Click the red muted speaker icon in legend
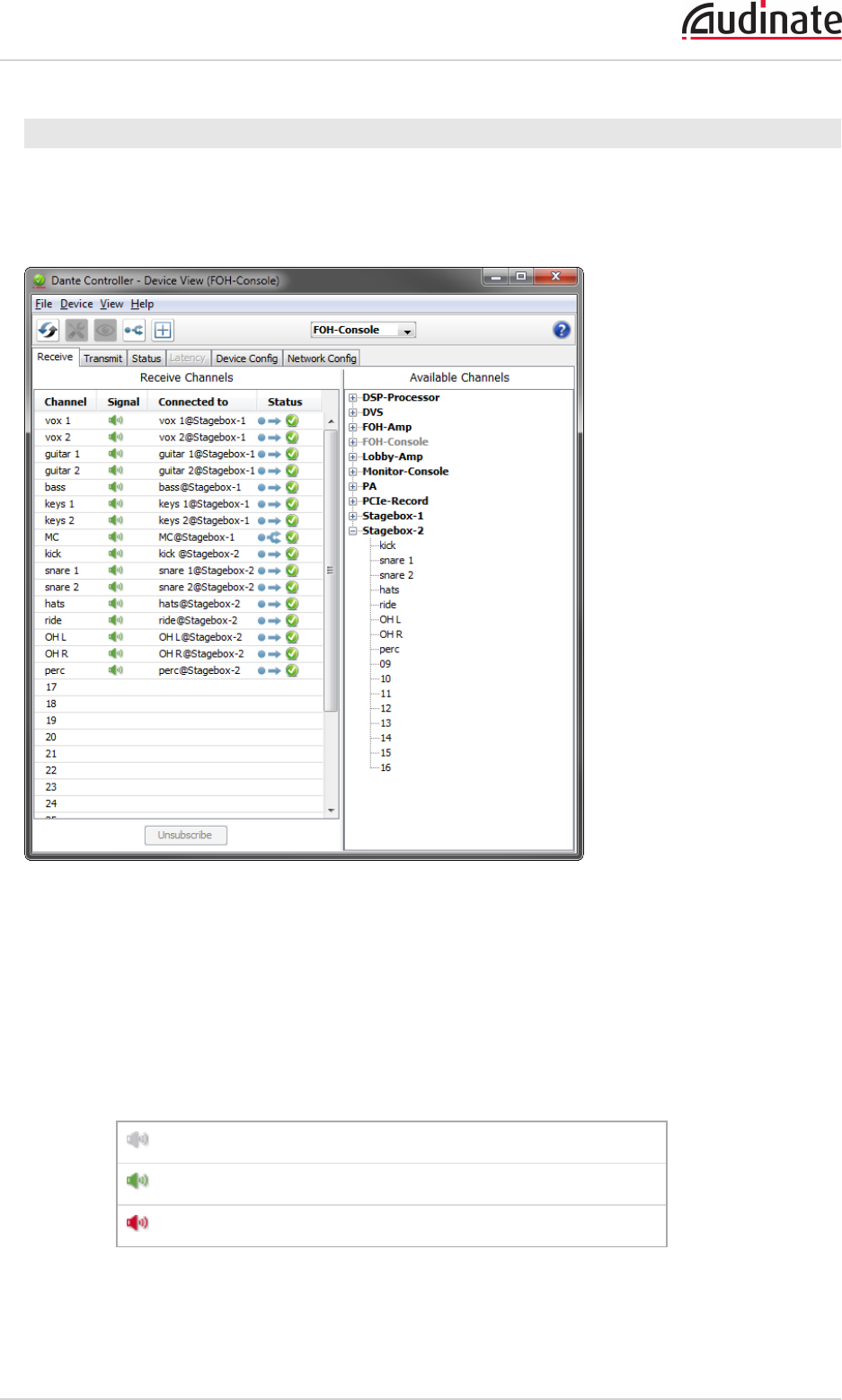This screenshot has height=1400, width=842. click(137, 1223)
